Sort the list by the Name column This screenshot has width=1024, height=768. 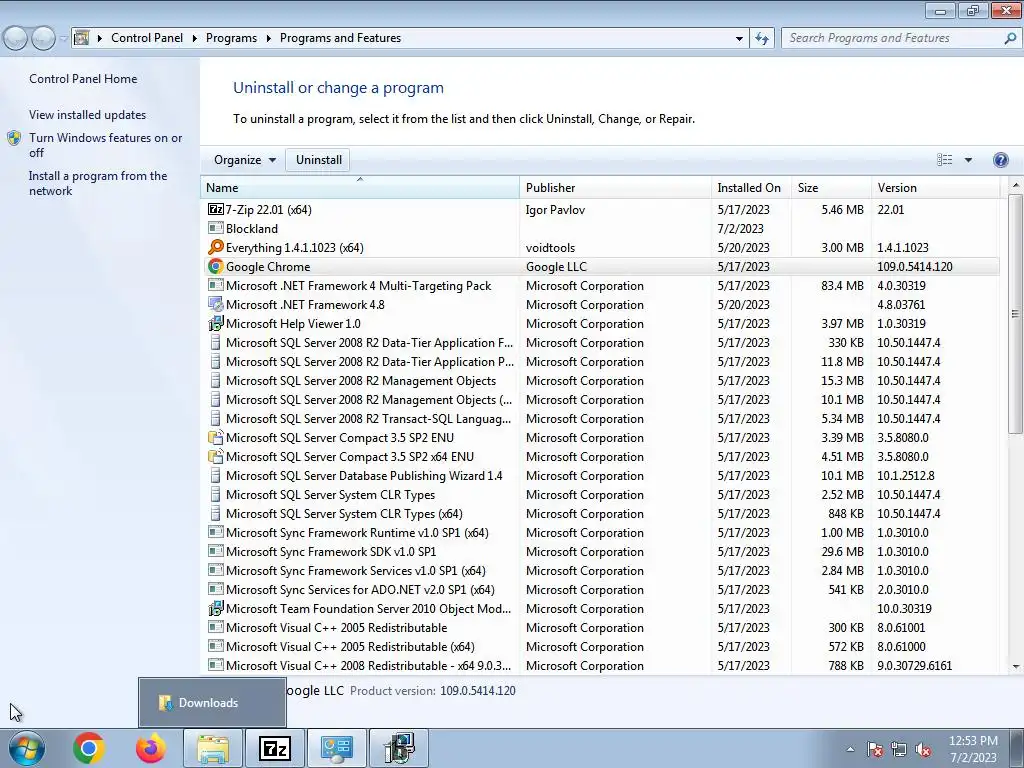coord(360,187)
